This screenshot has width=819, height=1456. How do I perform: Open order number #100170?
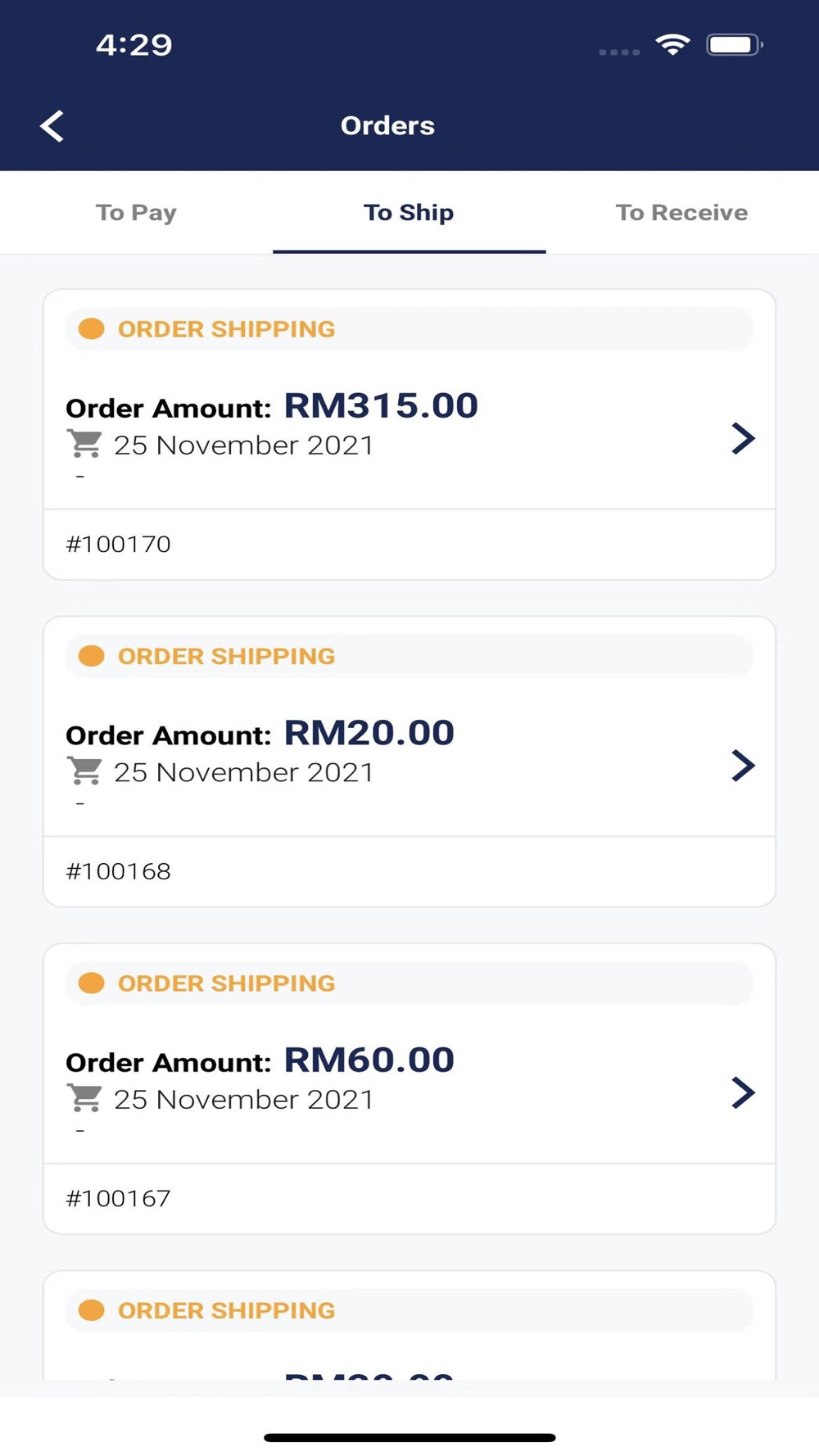pyautogui.click(x=118, y=544)
